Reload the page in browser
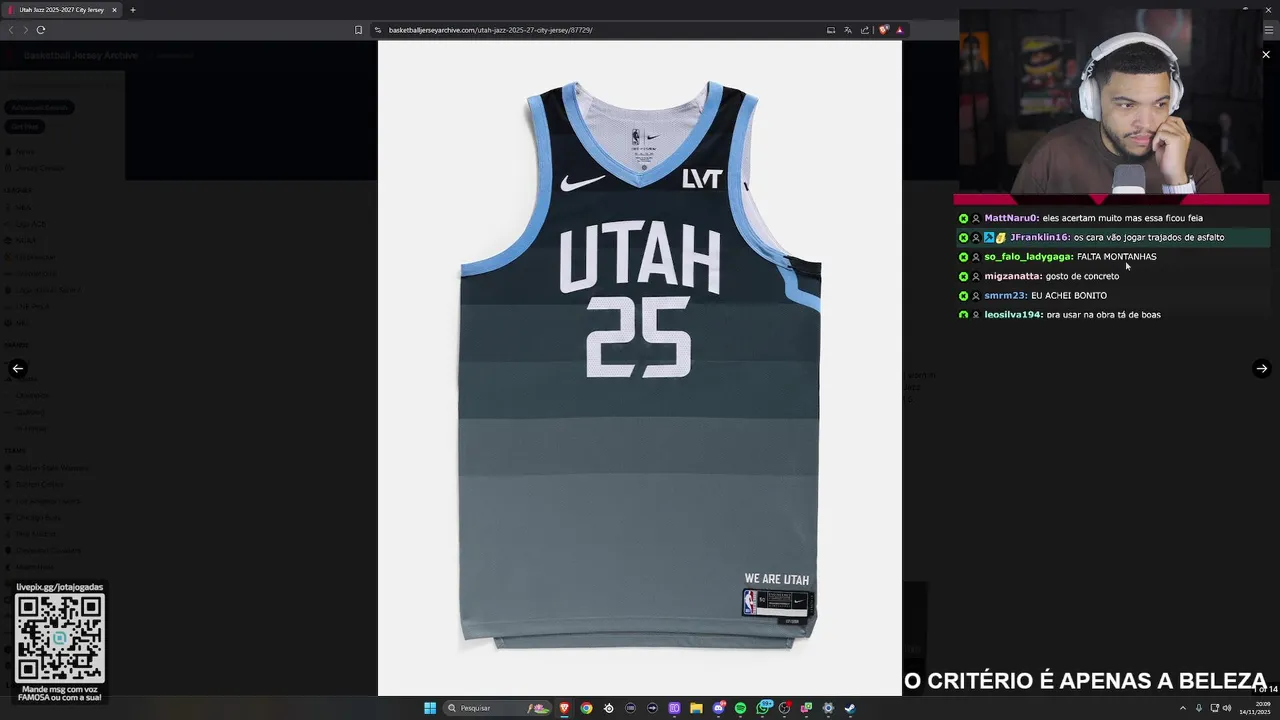Screen dimensions: 1280x720 click(x=41, y=30)
